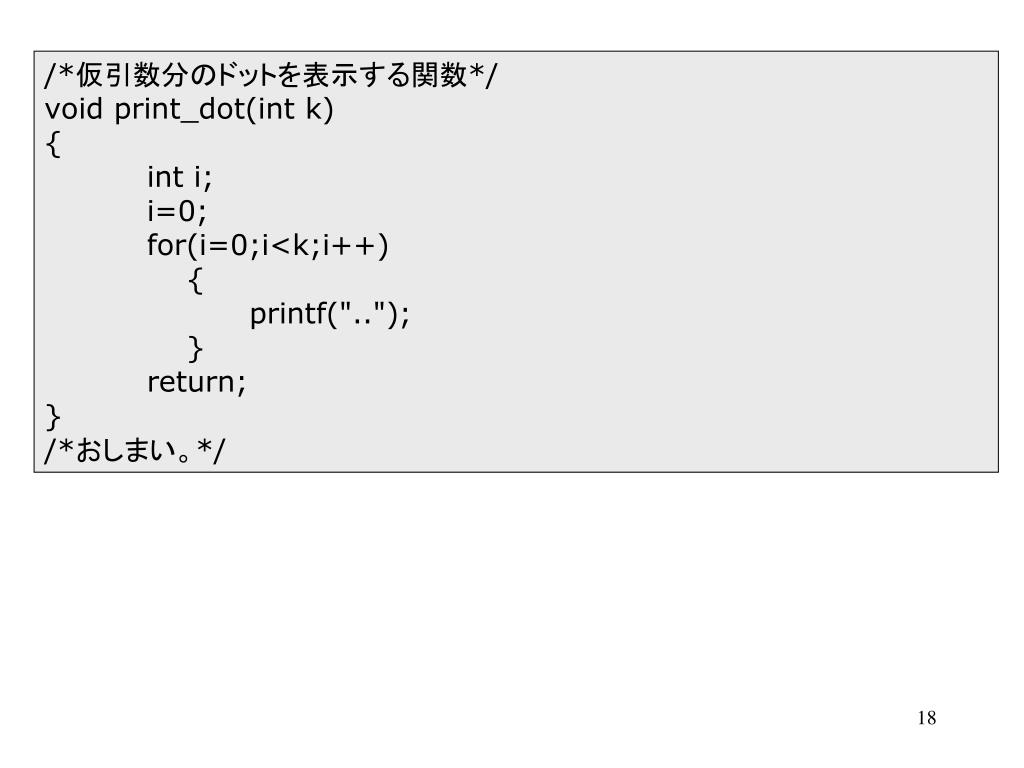Click the おしまい ending comment
The height and width of the screenshot is (768, 1024).
coord(135,450)
